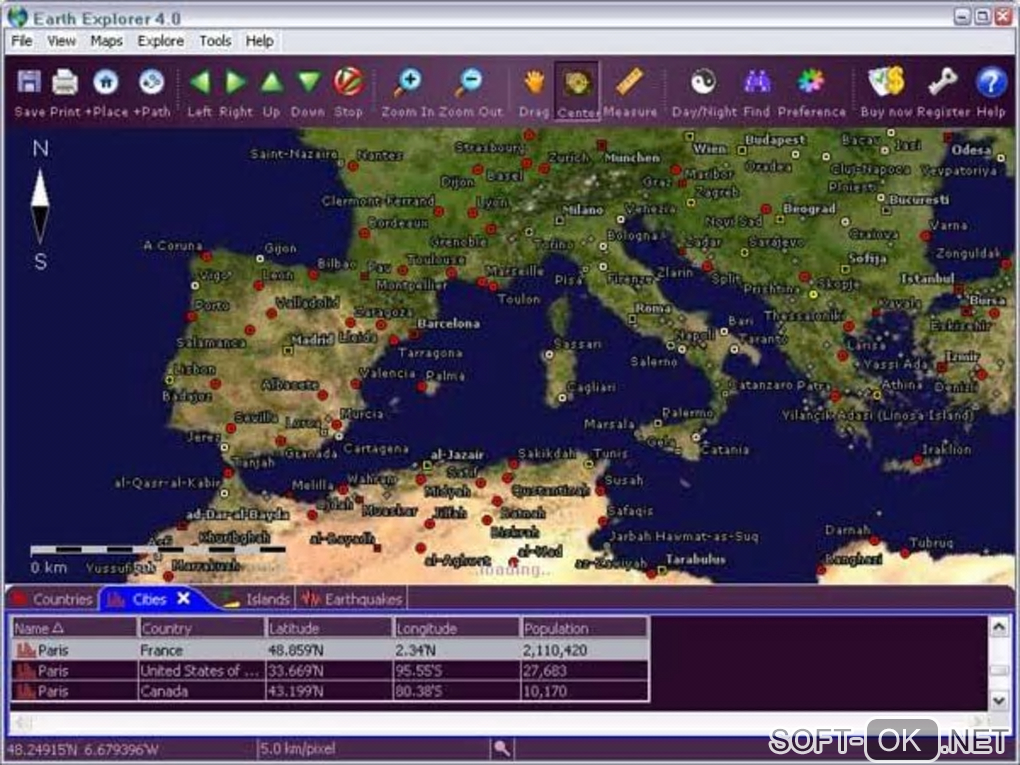Image resolution: width=1020 pixels, height=765 pixels.
Task: Click the Istanbul label on map
Action: (927, 278)
